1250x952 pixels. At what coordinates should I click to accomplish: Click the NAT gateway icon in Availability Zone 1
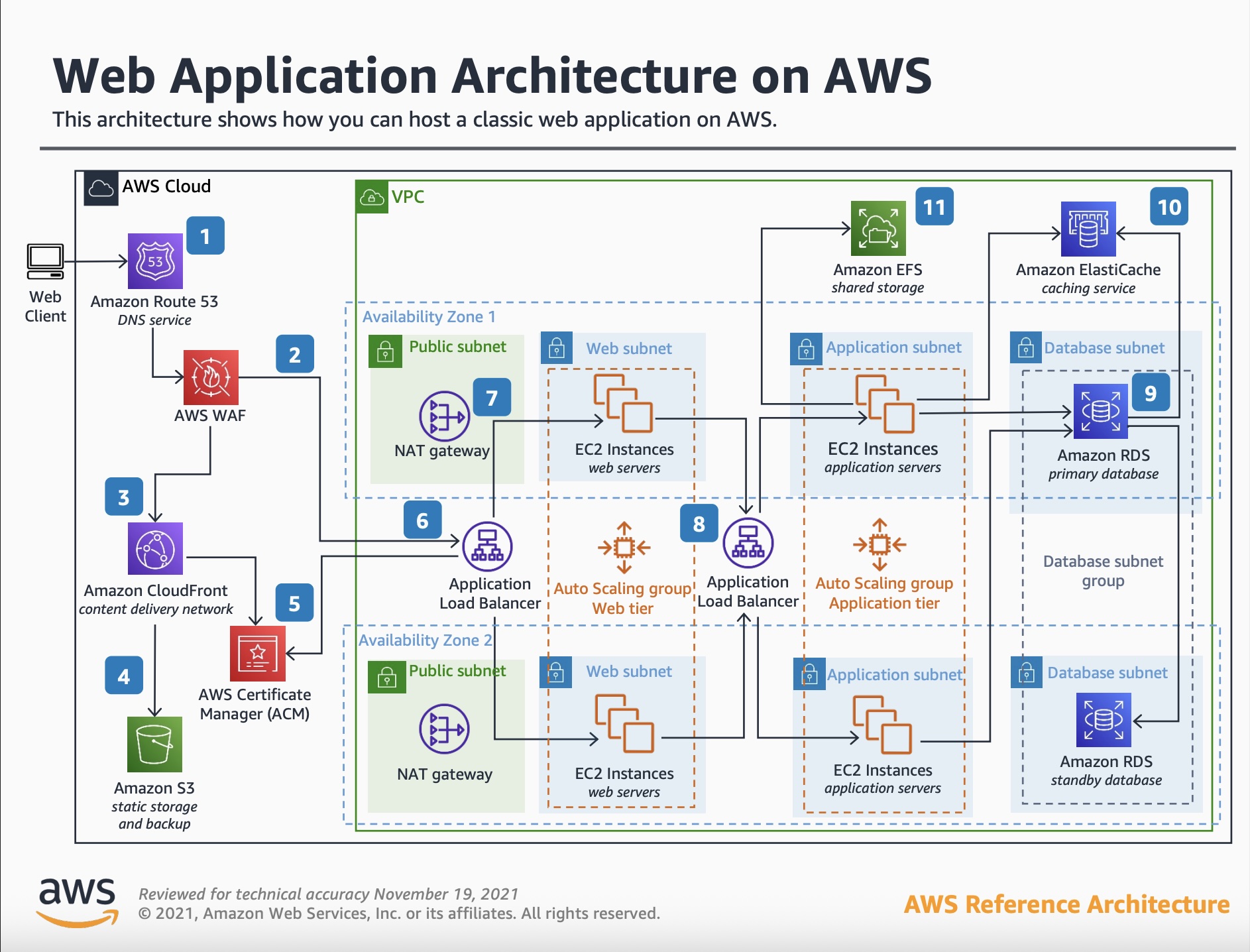(x=443, y=416)
